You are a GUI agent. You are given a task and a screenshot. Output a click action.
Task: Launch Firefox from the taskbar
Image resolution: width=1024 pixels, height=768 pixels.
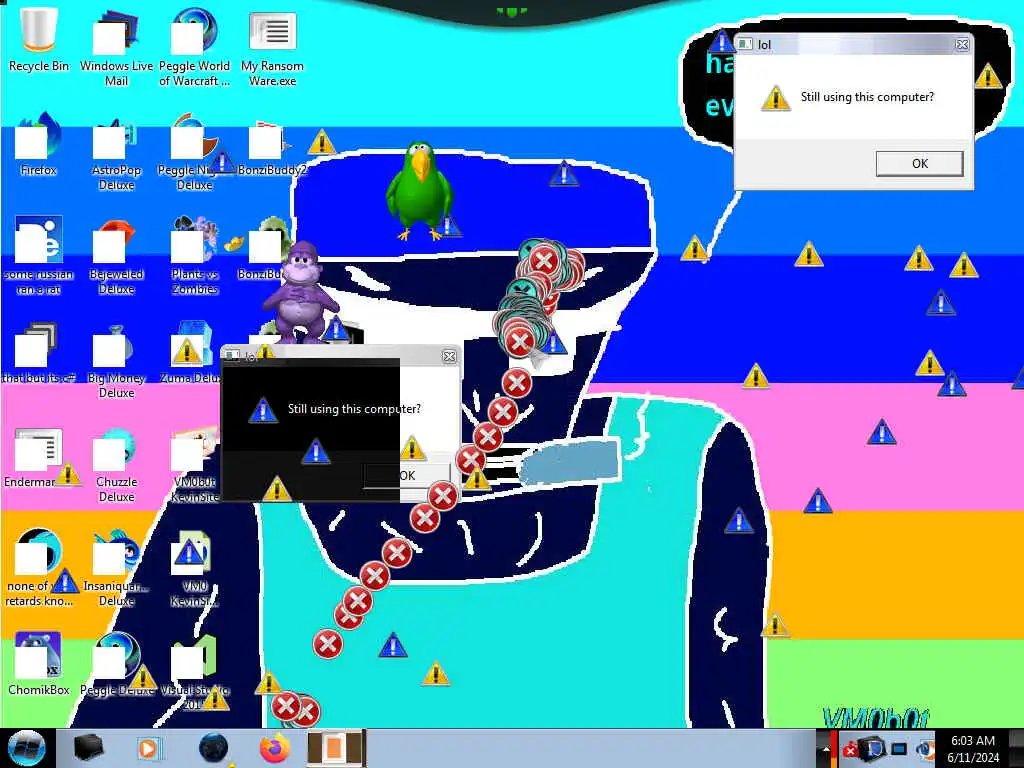coord(275,748)
